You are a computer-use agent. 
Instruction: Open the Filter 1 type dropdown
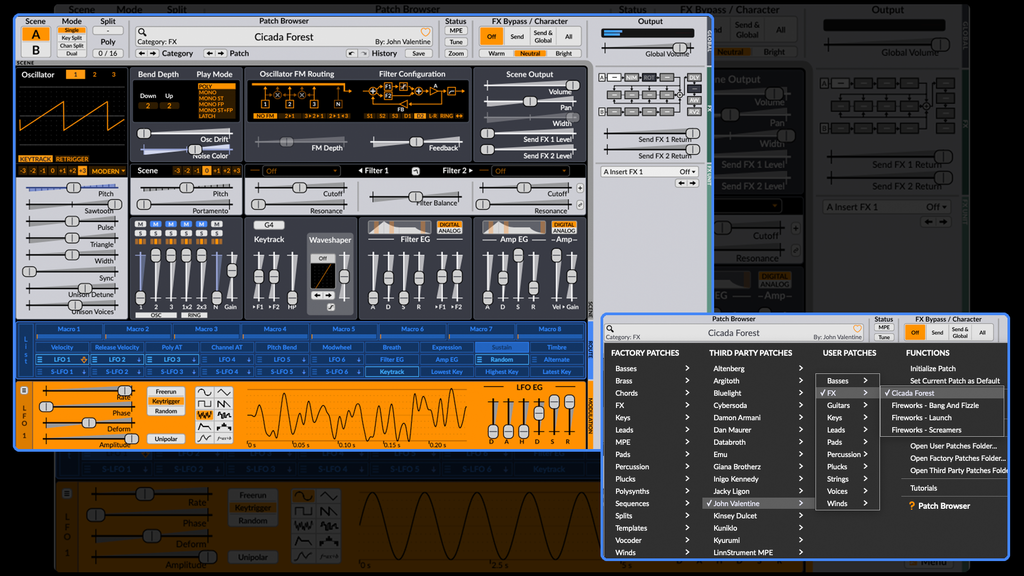pyautogui.click(x=300, y=171)
